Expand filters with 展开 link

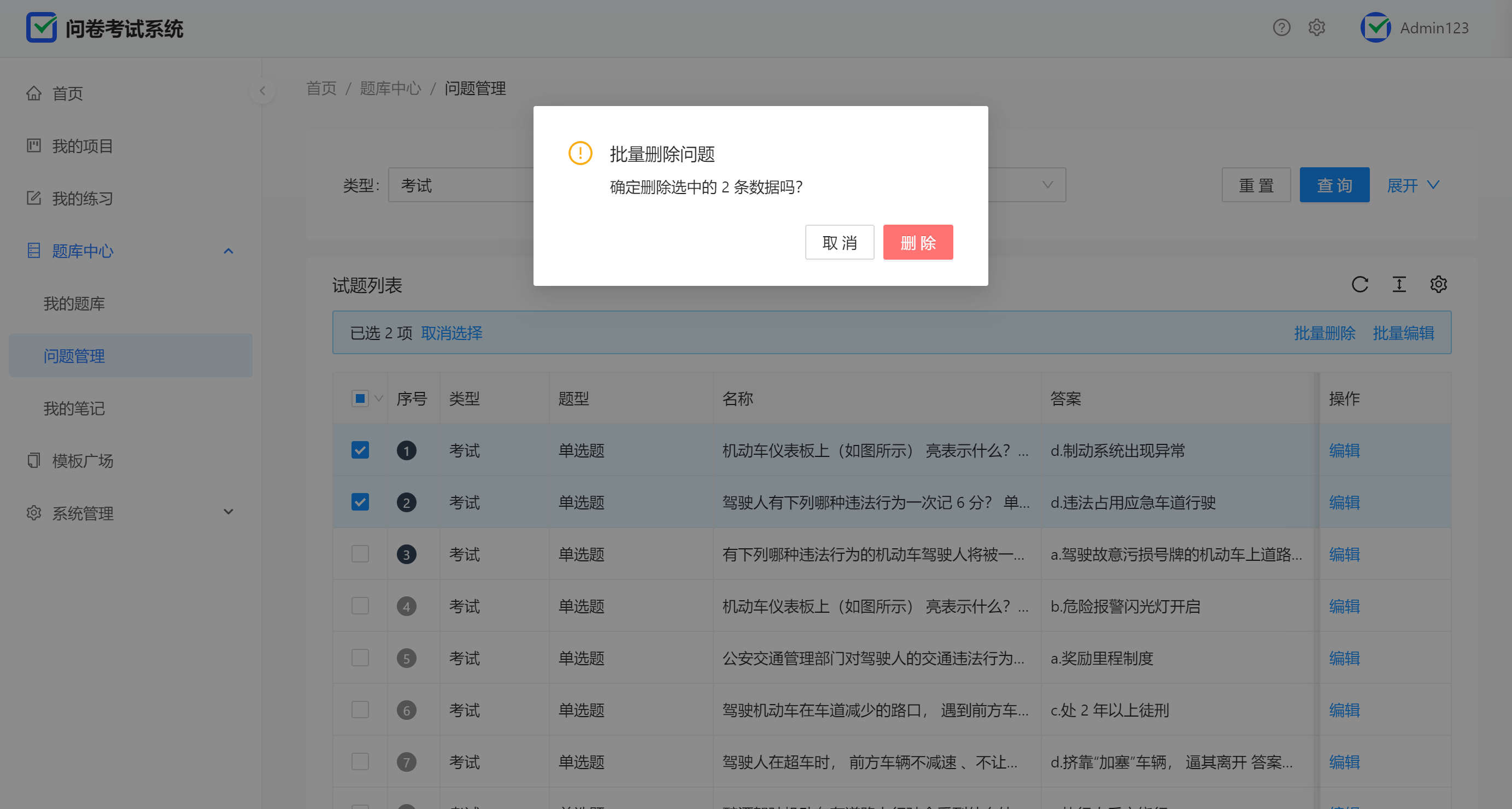[1413, 185]
